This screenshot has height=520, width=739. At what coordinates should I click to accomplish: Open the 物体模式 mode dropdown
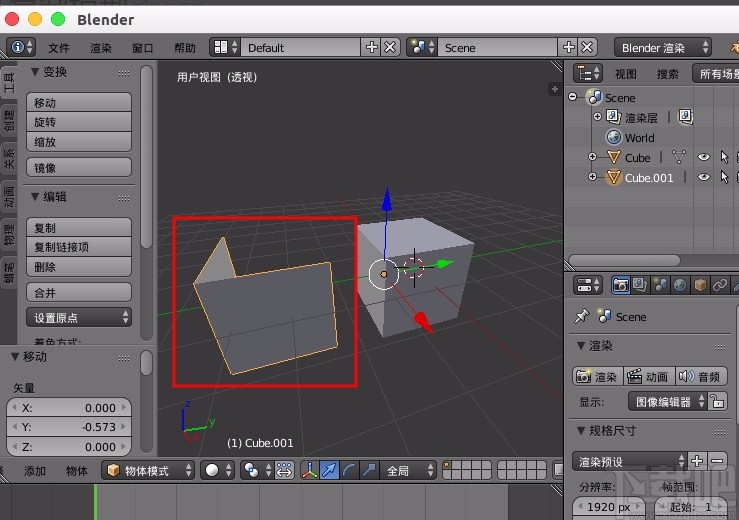tap(149, 470)
